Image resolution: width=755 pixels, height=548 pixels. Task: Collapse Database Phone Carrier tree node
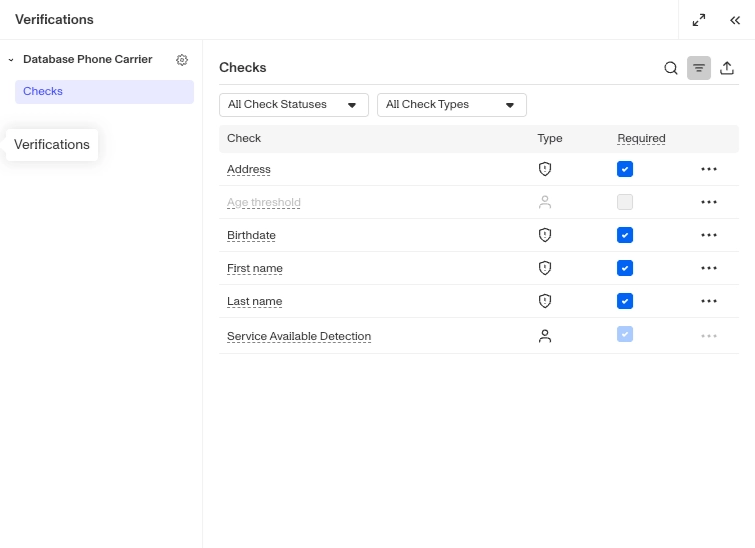point(11,60)
